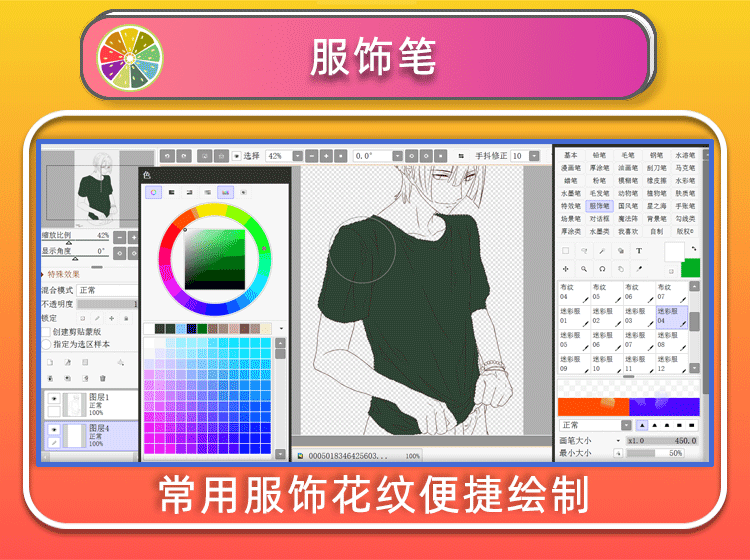Click the lock-all padlock icon
Image resolution: width=750 pixels, height=560 pixels.
pos(126,318)
